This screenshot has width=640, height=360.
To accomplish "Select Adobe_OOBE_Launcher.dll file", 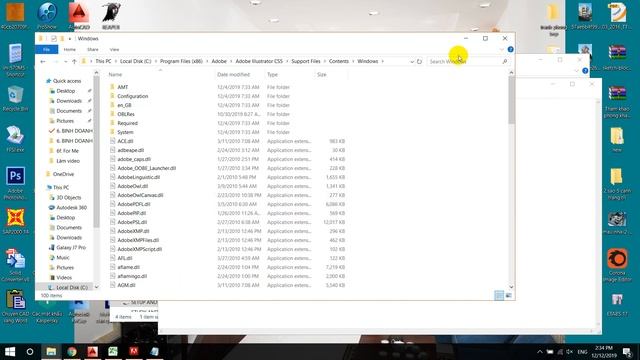I will 147,168.
